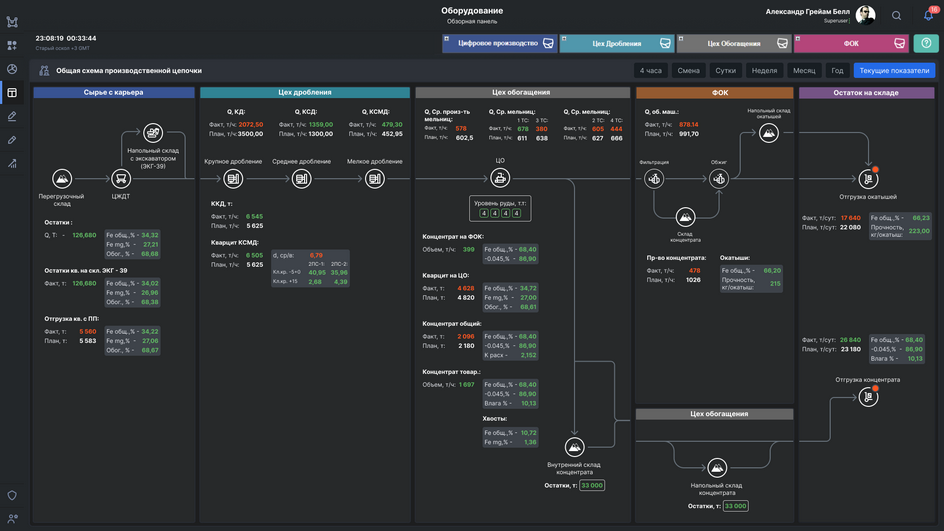Viewport: 944px width, 531px height.
Task: Click the Отгрузка окатышей shipment icon
Action: 868,179
